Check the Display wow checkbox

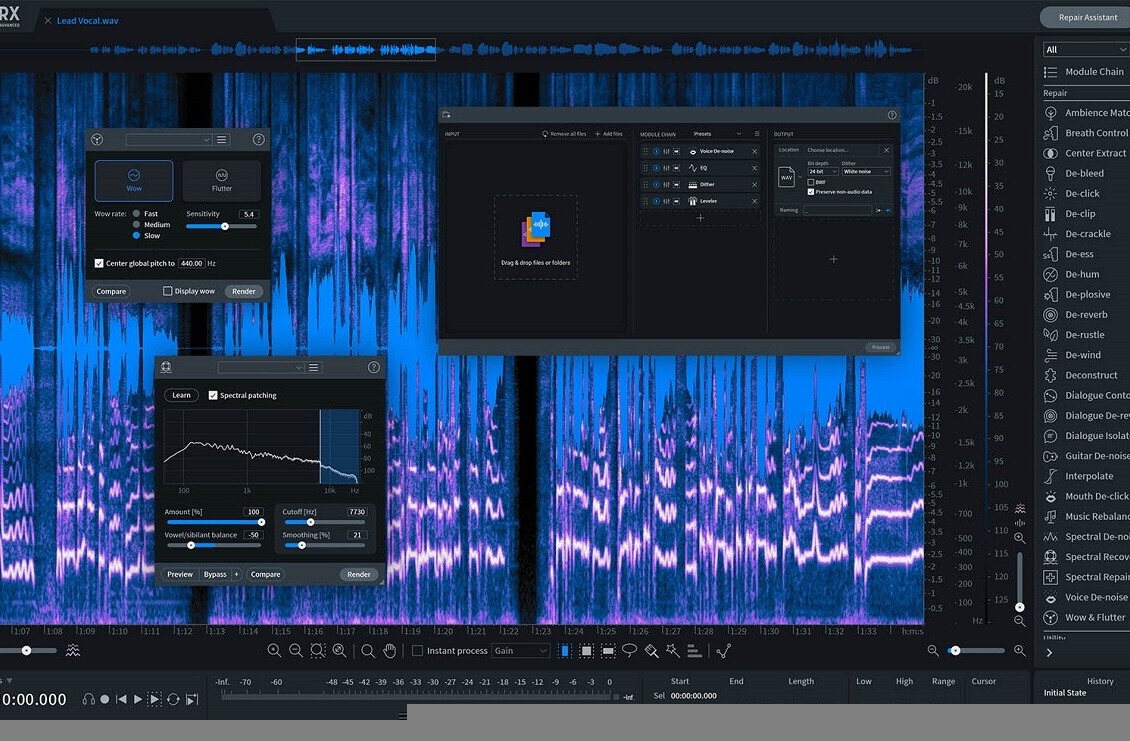tap(168, 291)
